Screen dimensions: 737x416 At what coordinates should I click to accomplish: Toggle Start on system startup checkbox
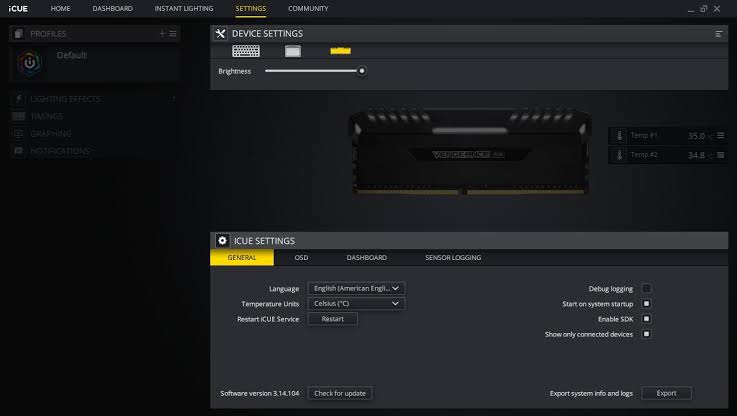click(647, 304)
